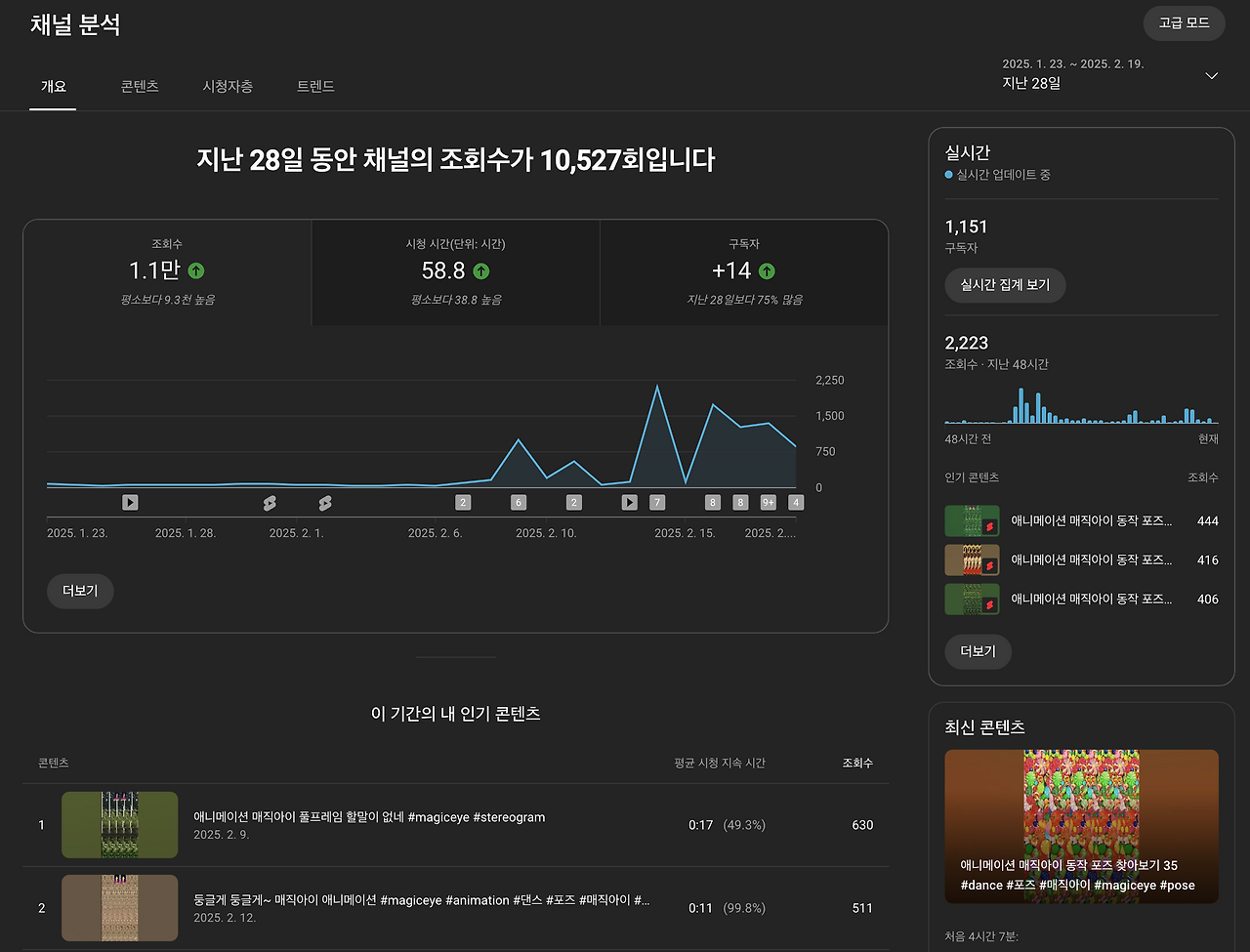Open the 시청자층 tab
The width and height of the screenshot is (1250, 952).
227,86
